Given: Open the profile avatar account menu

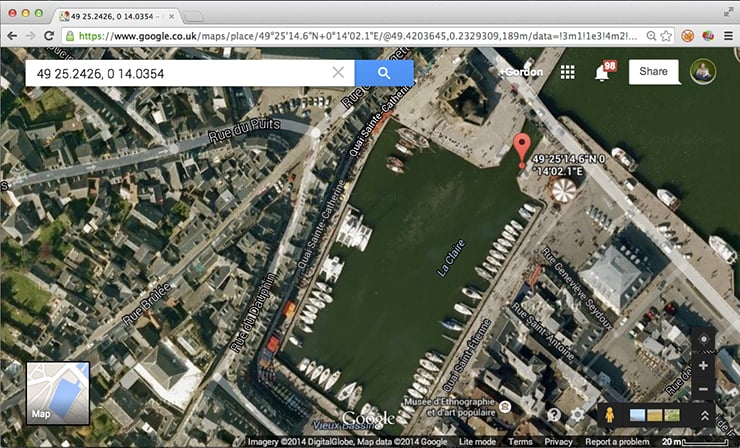Looking at the screenshot, I should pos(703,72).
